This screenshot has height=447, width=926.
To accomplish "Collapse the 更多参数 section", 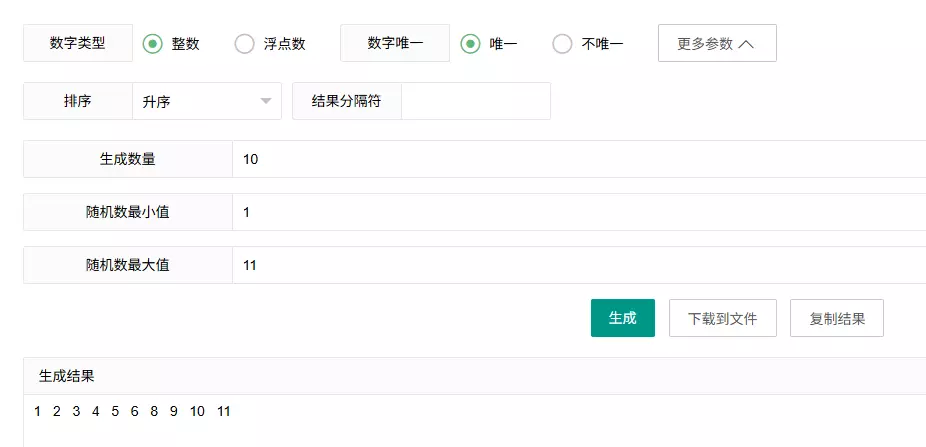I will (716, 44).
